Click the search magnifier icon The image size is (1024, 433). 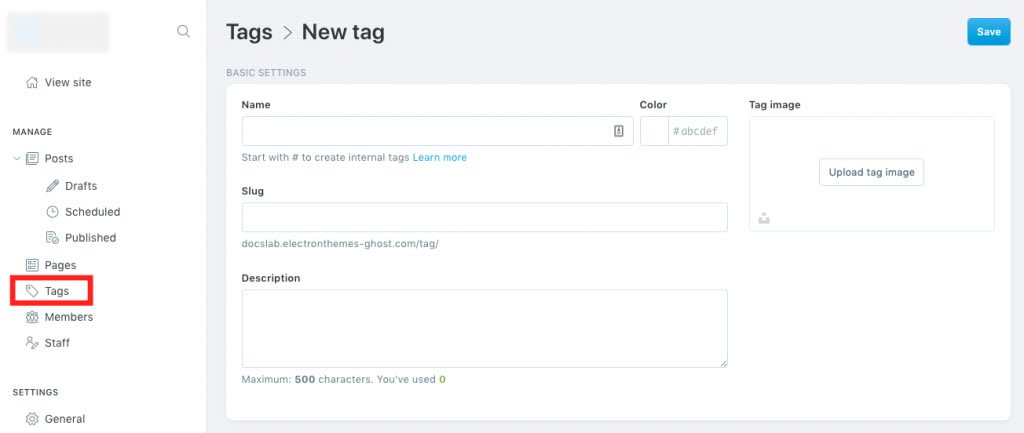pos(183,32)
